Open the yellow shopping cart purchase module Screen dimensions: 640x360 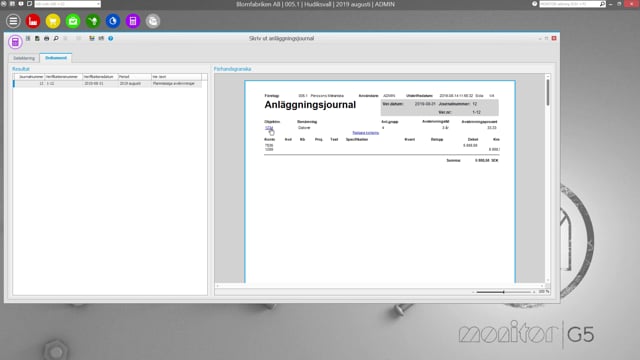tap(53, 21)
